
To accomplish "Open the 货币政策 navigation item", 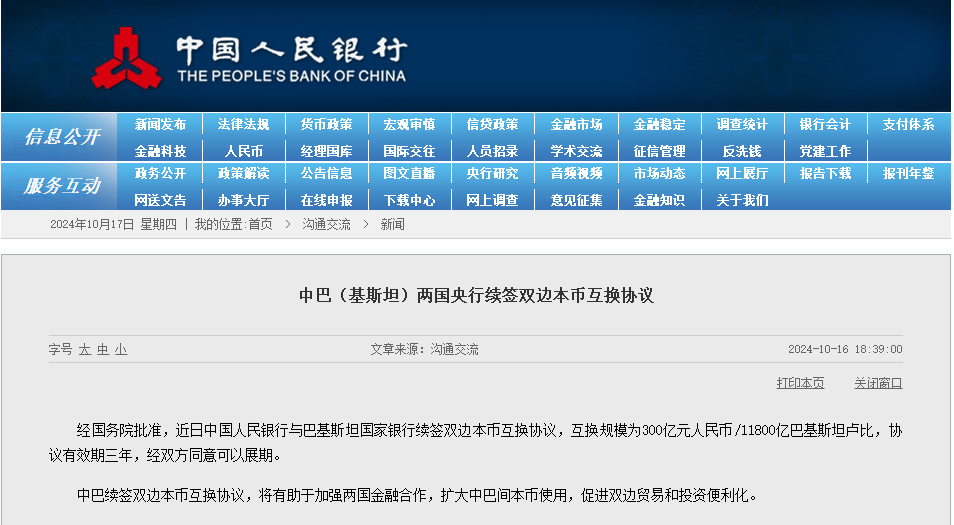I will [x=326, y=125].
